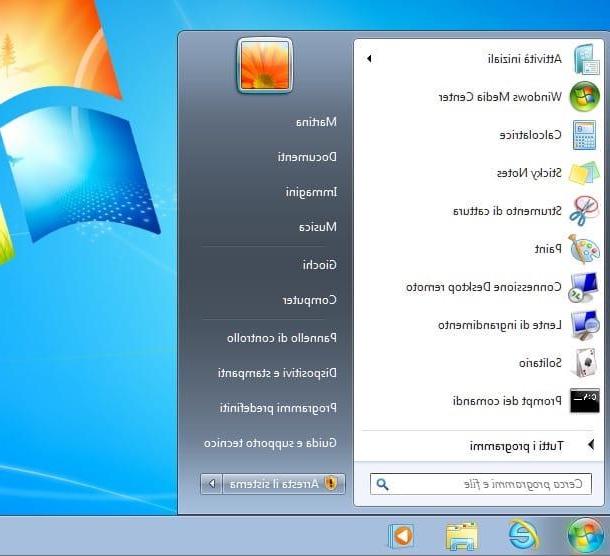The image size is (610, 556).
Task: Select the Calcolatrice label
Action: 531,135
